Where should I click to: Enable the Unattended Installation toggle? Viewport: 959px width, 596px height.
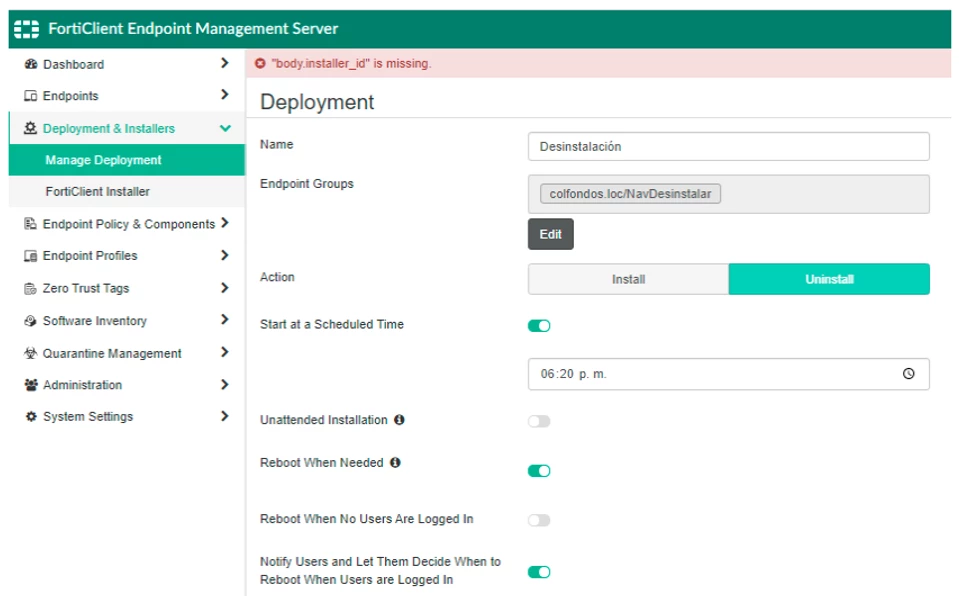click(539, 421)
